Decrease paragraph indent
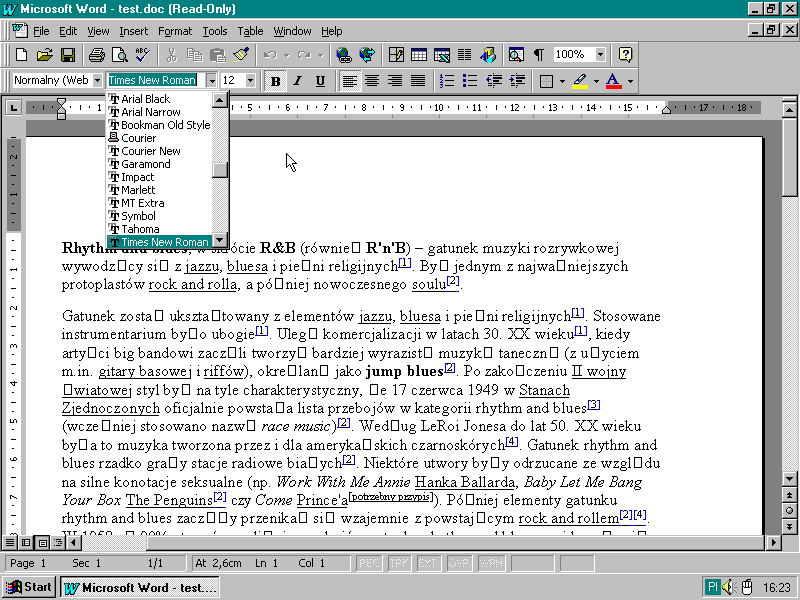Viewport: 800px width, 600px height. [x=493, y=81]
